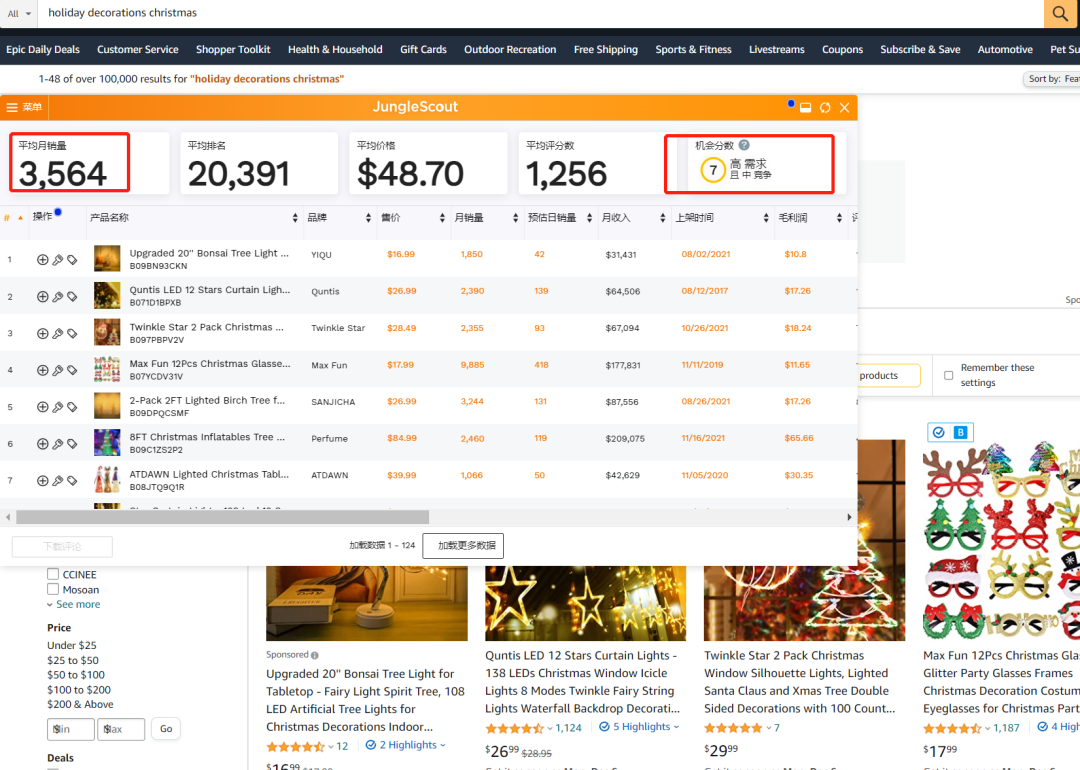Click the left arrow of JungleScout scrollbar
The image size is (1080, 770).
point(8,517)
